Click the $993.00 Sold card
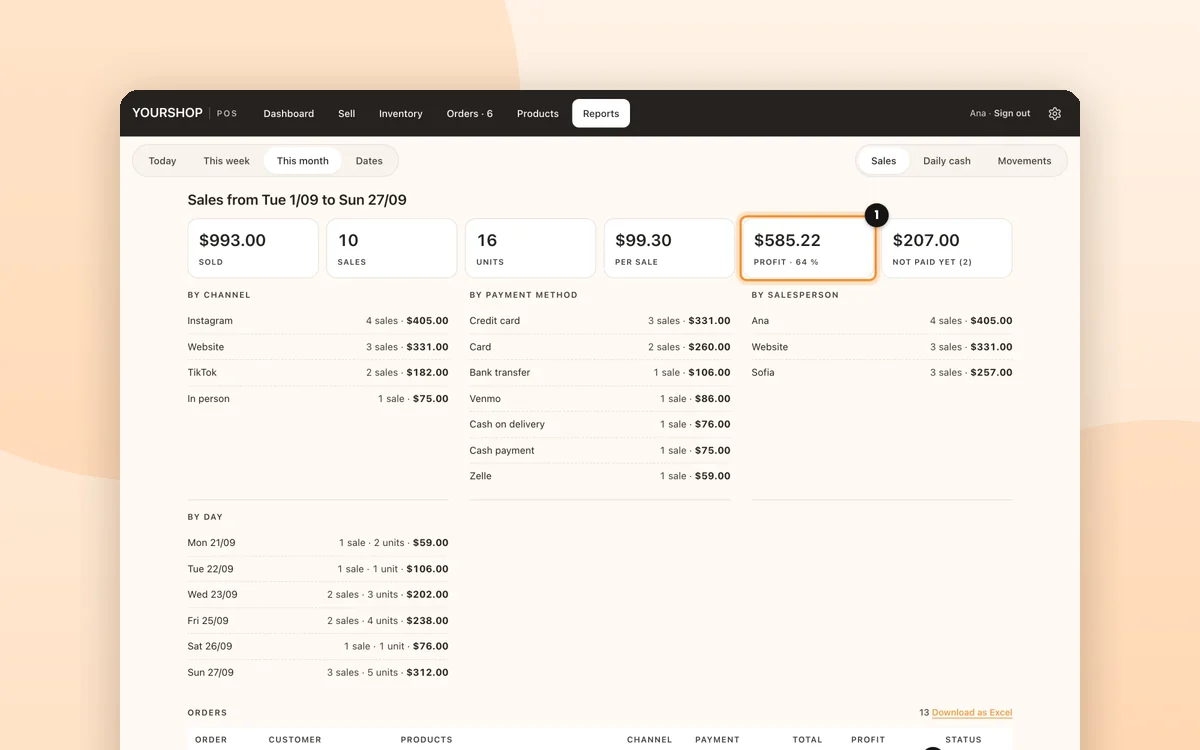This screenshot has width=1200, height=750. pyautogui.click(x=253, y=248)
